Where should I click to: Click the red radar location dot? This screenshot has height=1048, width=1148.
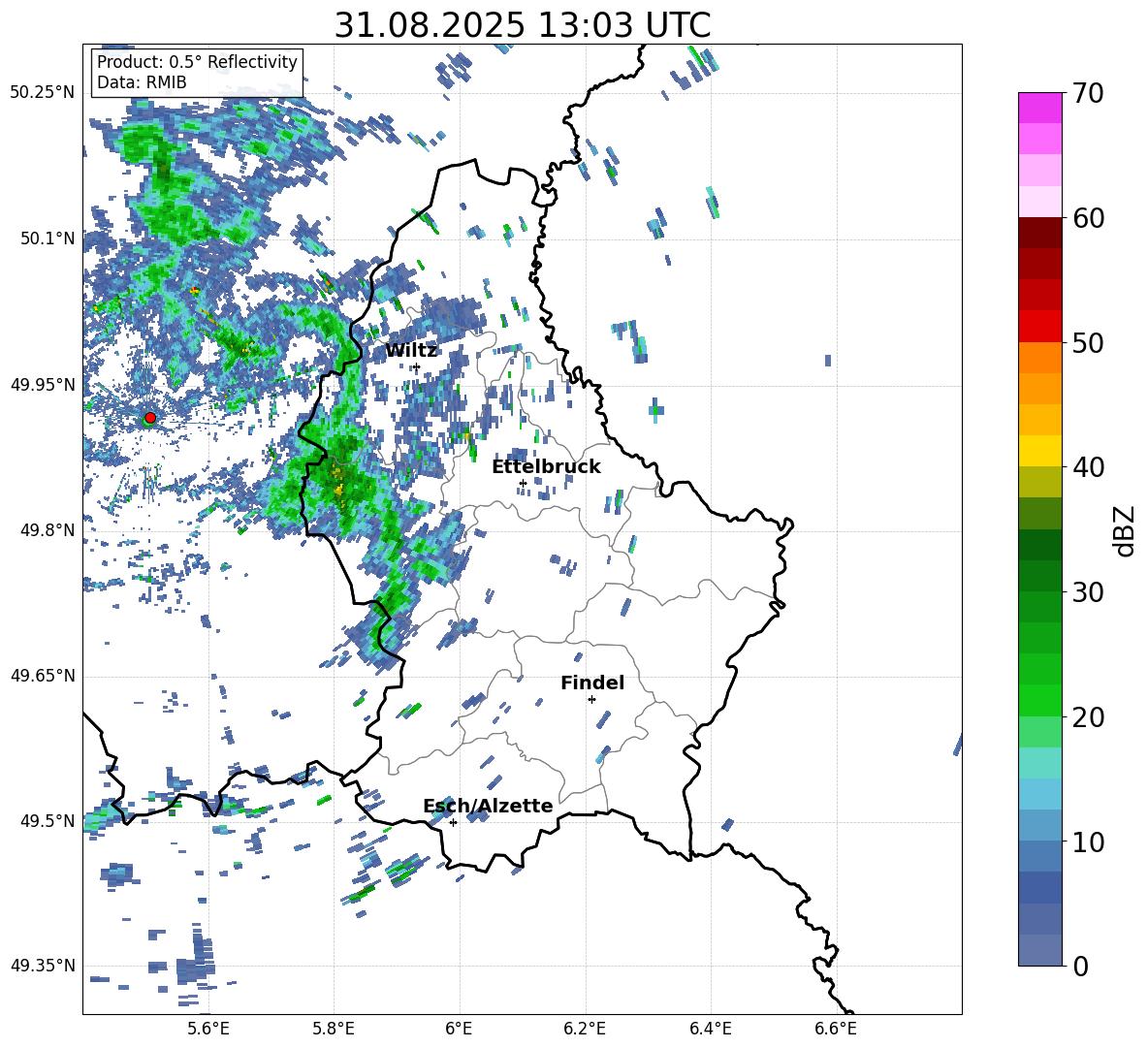click(150, 417)
